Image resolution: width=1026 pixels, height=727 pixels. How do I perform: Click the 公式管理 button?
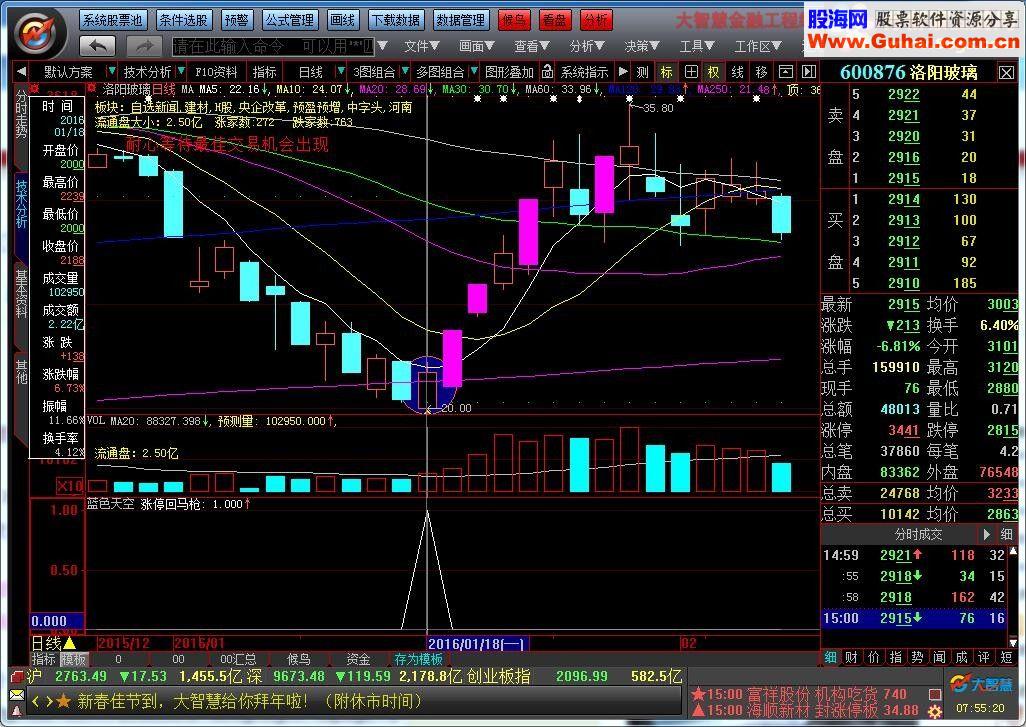point(289,20)
